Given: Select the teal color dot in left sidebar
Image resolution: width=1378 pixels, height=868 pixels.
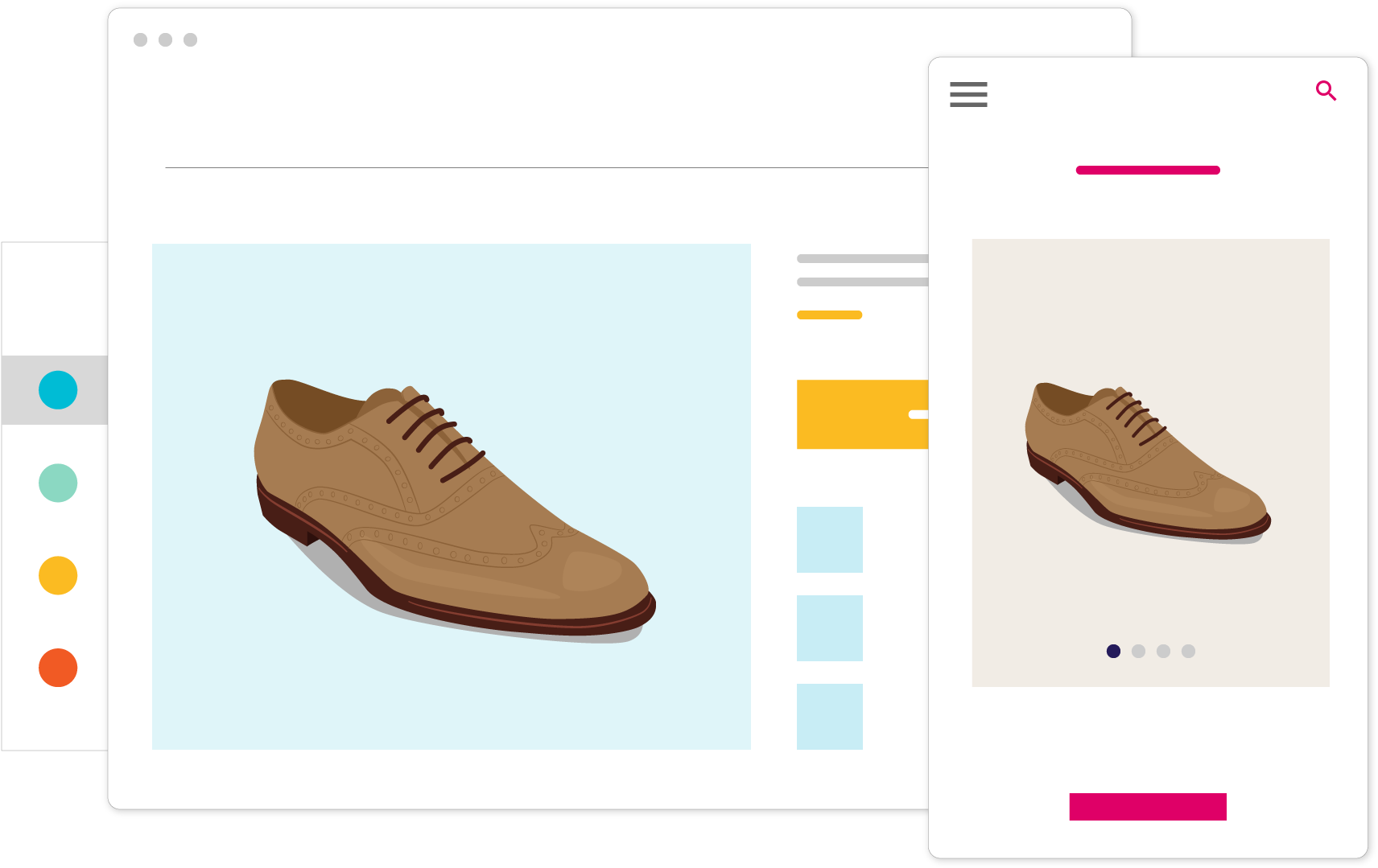Looking at the screenshot, I should pos(57,389).
